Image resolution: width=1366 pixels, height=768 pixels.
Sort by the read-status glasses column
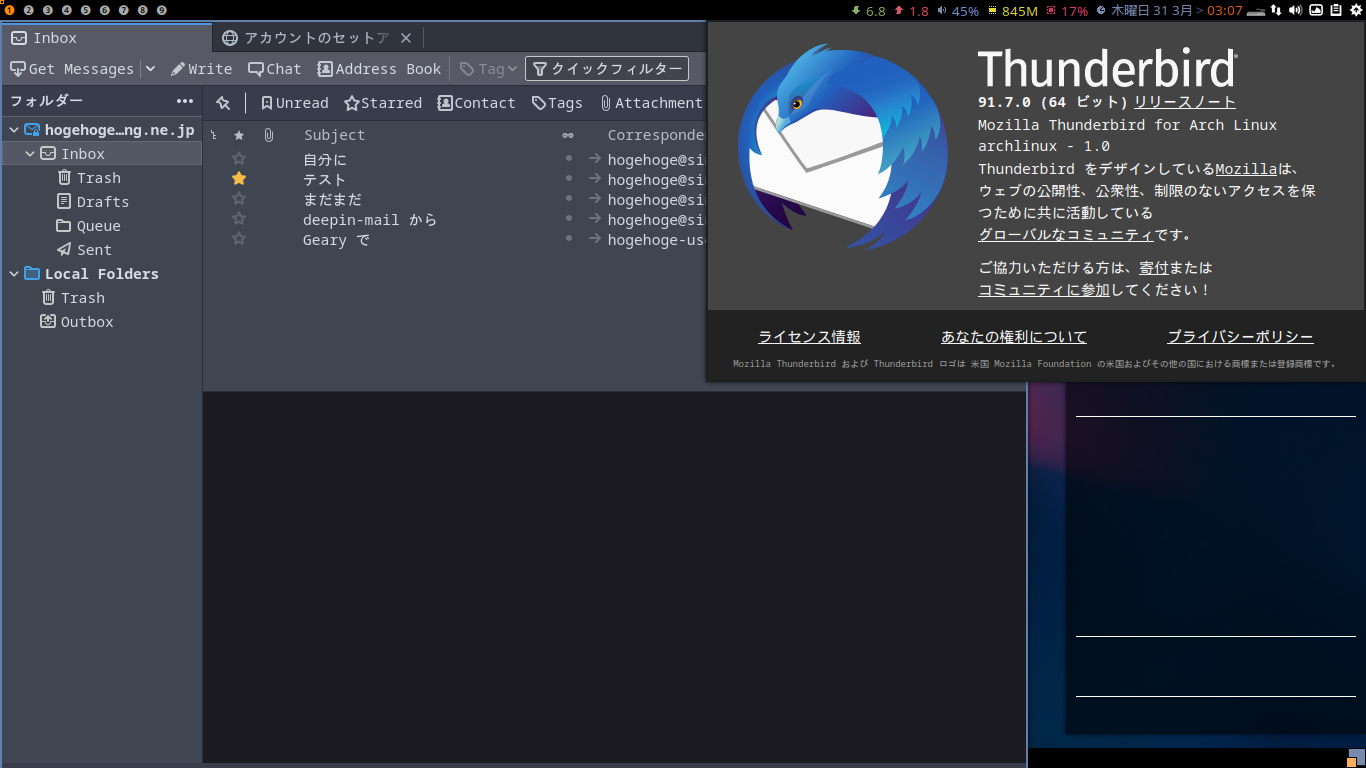(568, 135)
